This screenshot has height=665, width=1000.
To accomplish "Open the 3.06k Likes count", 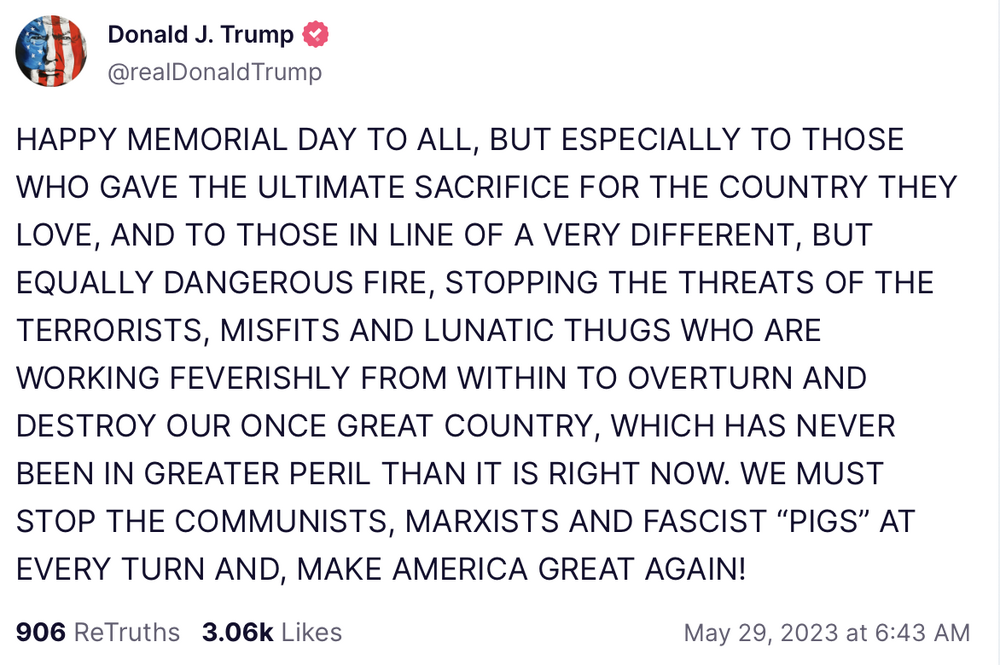I will click(237, 632).
